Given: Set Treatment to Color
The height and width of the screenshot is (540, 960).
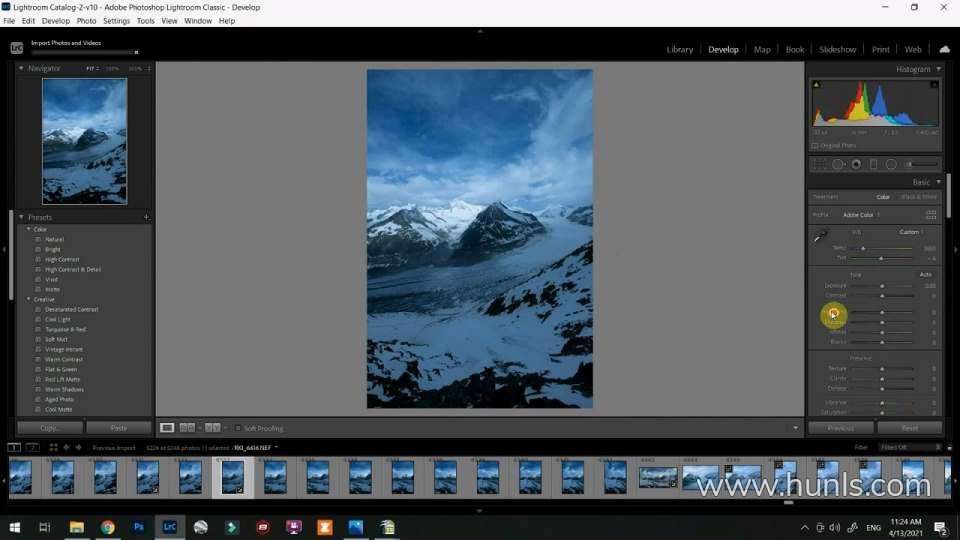Looking at the screenshot, I should 883,197.
